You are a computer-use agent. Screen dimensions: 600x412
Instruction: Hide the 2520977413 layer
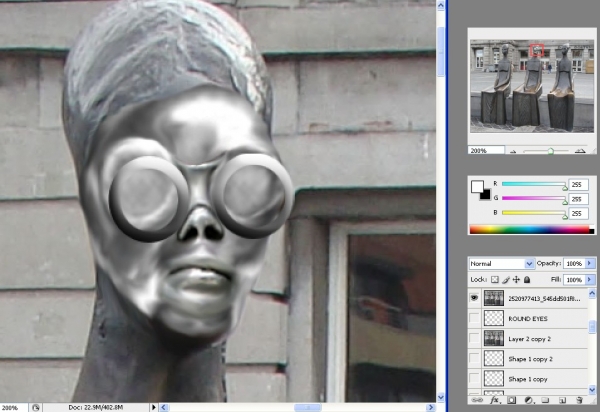tap(474, 298)
